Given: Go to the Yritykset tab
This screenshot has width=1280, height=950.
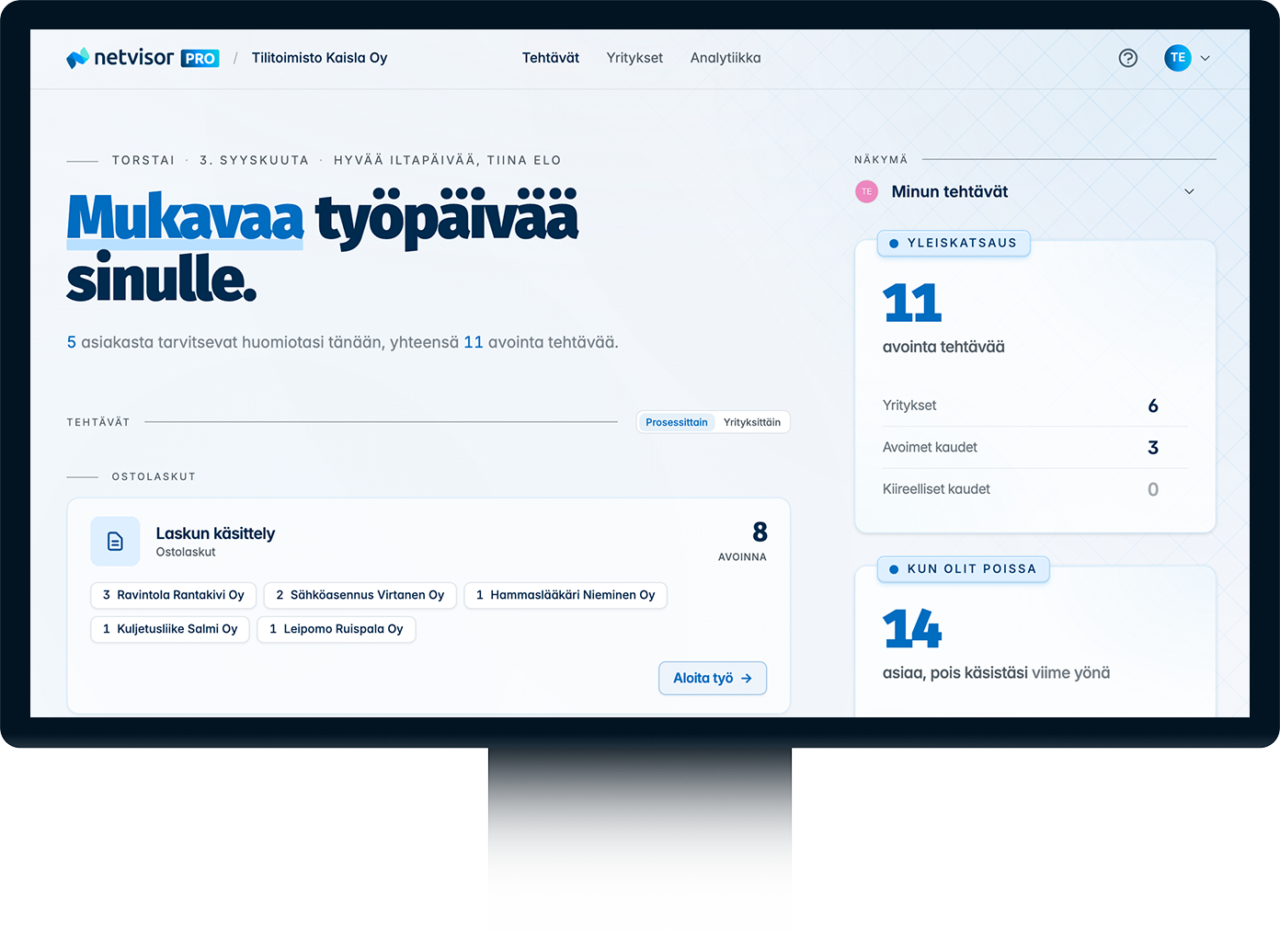Looking at the screenshot, I should [635, 58].
